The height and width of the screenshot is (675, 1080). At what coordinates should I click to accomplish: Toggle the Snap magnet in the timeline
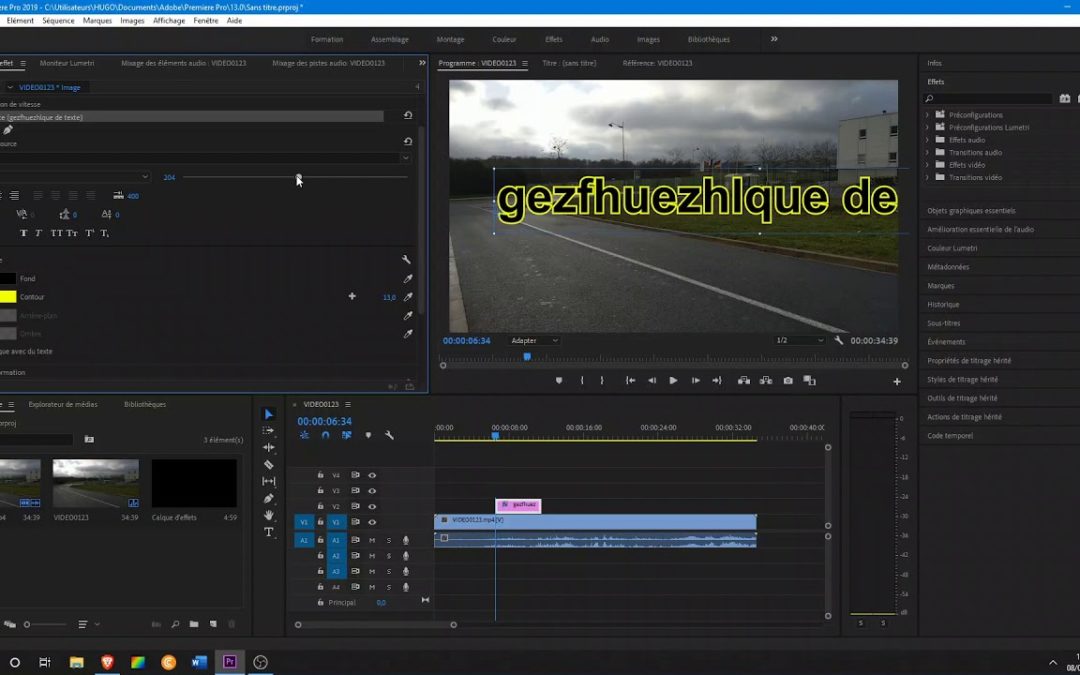coord(325,434)
